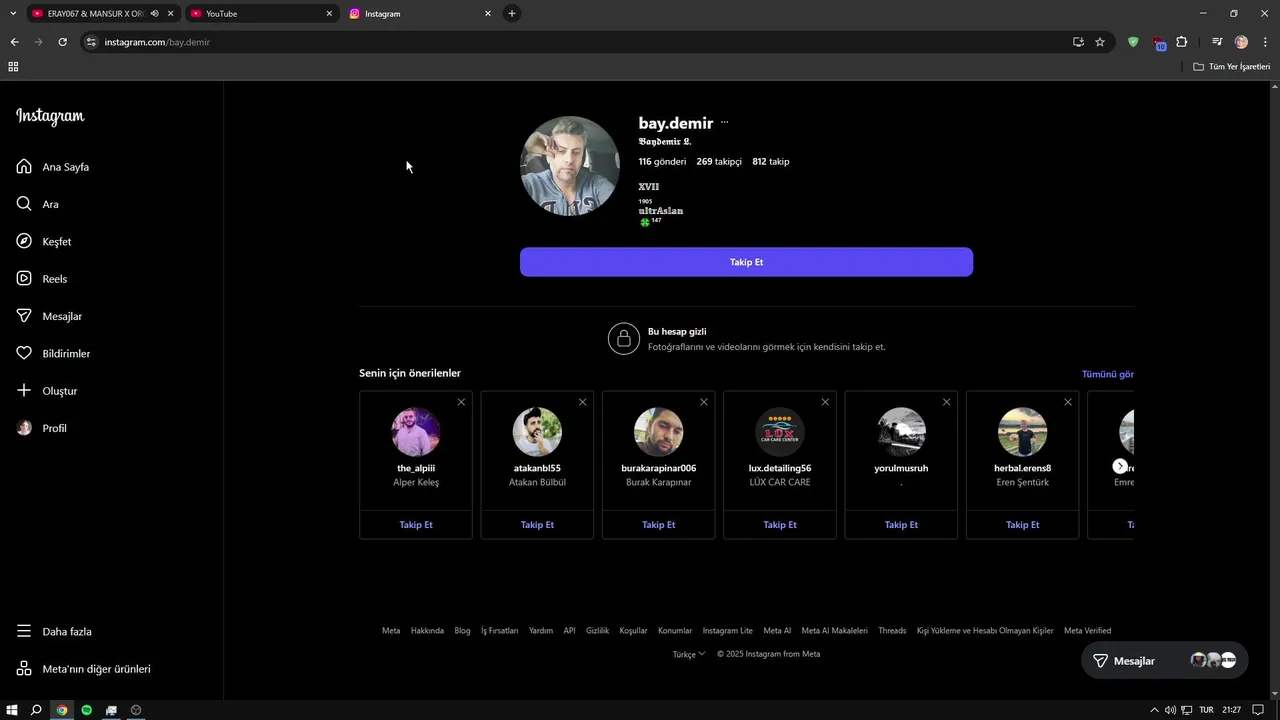Click the bay.demir profile picture
The height and width of the screenshot is (720, 1280).
pyautogui.click(x=570, y=166)
